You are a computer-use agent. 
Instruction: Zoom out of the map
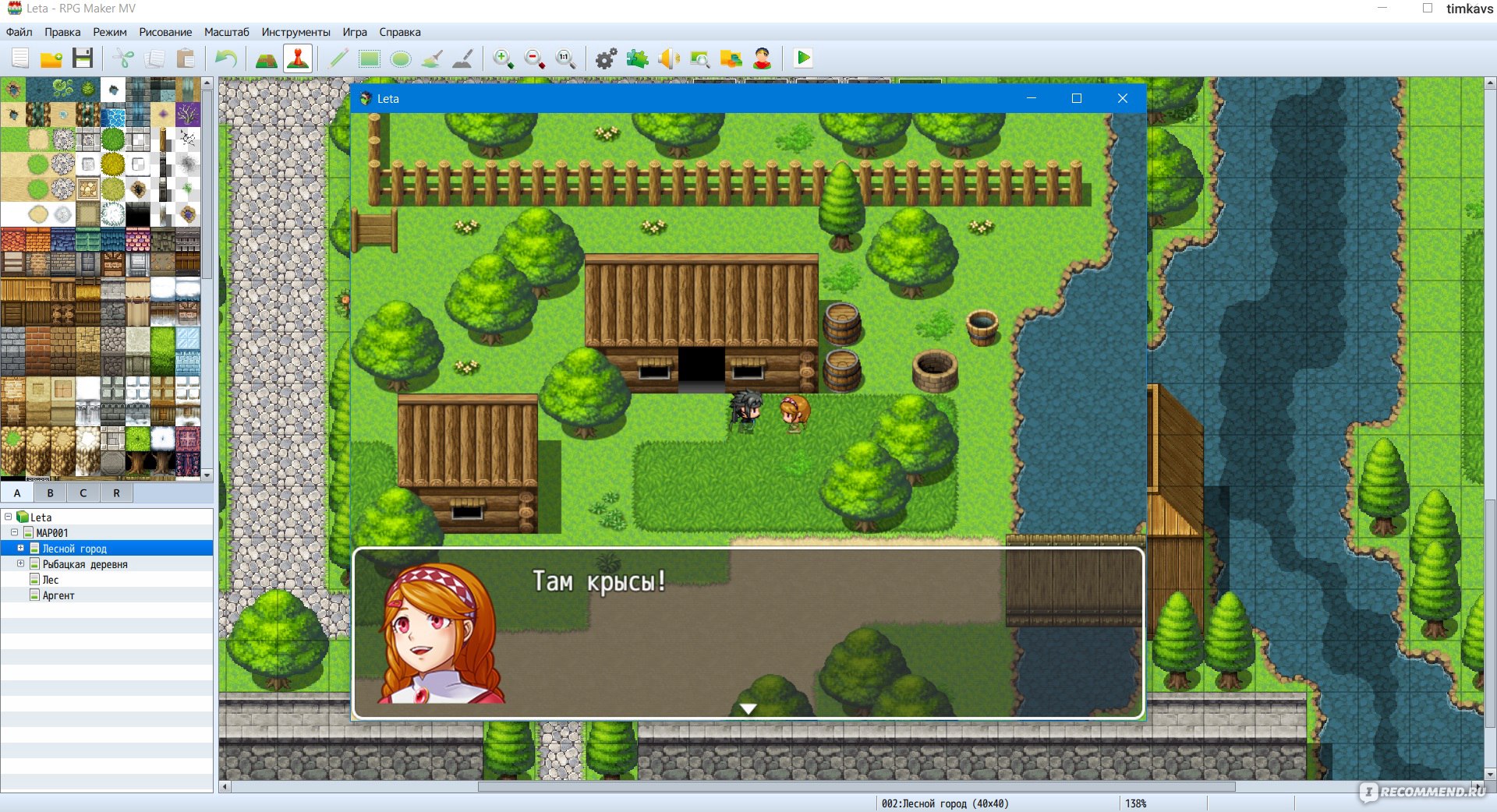[x=535, y=58]
